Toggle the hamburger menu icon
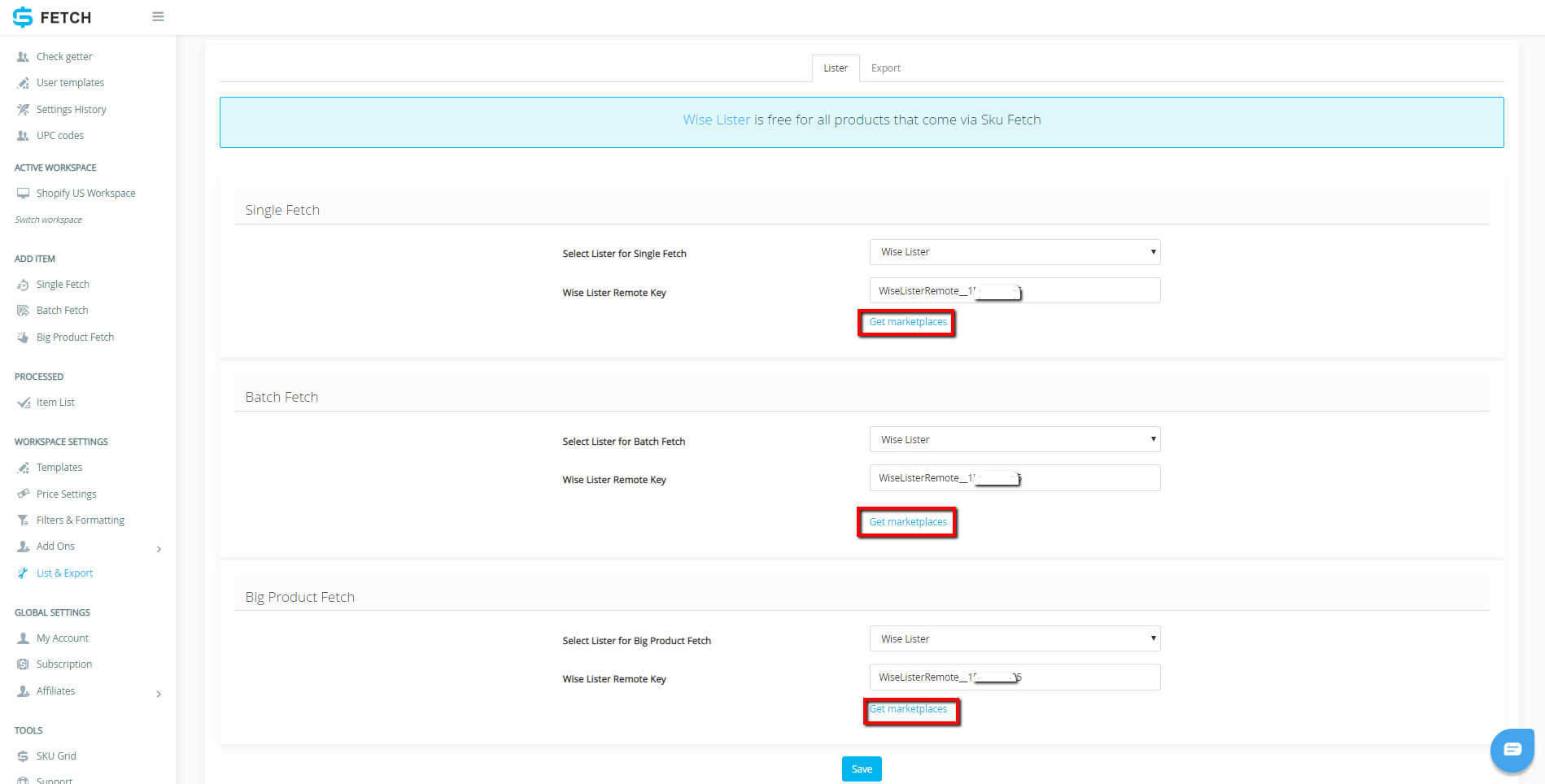The image size is (1545, 784). tap(158, 16)
